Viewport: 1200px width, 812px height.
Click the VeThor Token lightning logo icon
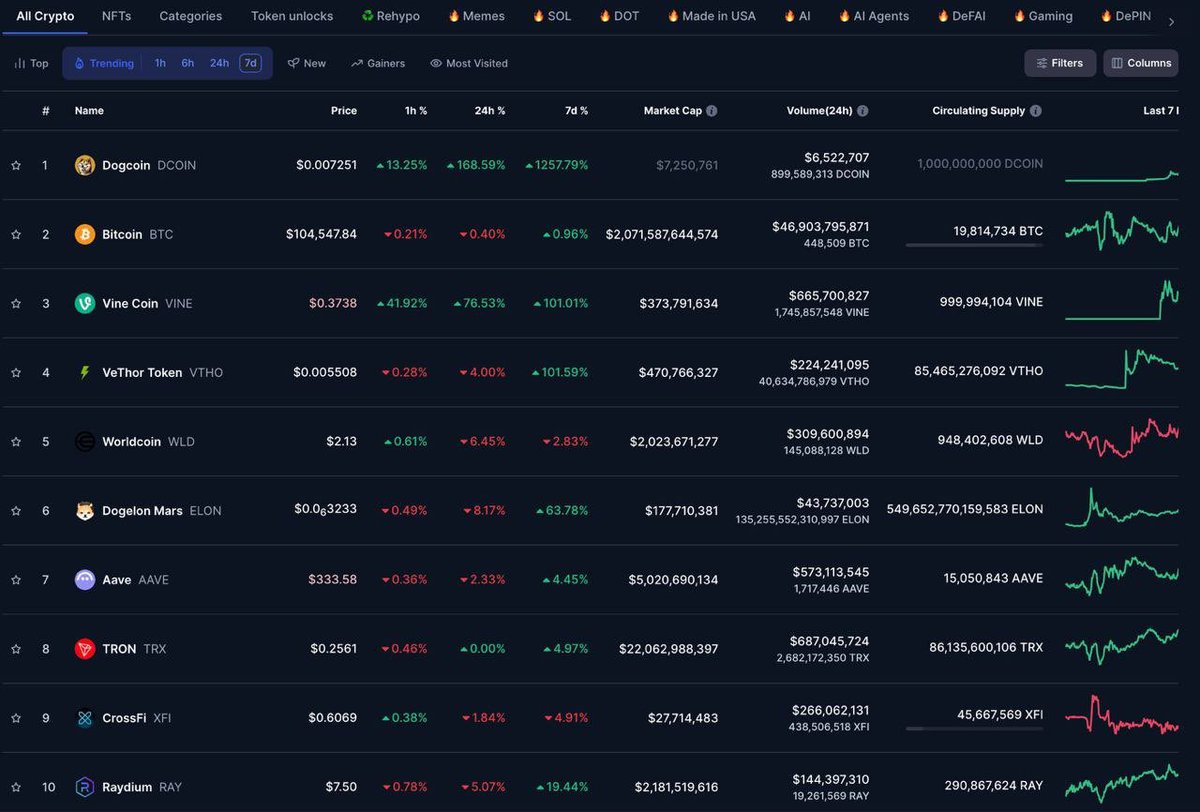click(x=85, y=372)
